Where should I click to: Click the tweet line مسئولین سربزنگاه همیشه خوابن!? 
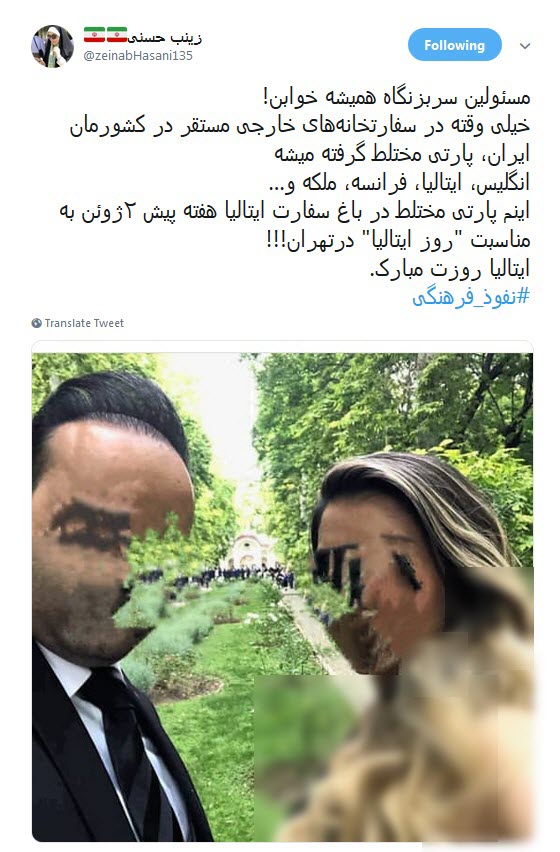(397, 97)
